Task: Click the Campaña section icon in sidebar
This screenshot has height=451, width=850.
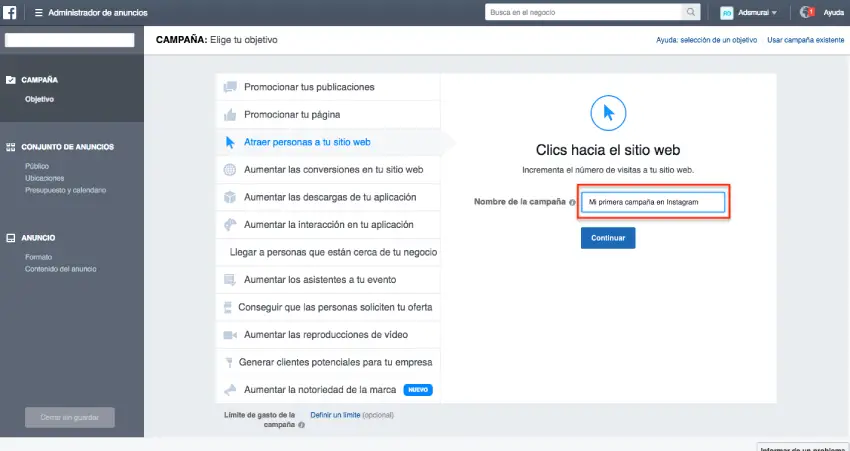Action: click(x=10, y=80)
